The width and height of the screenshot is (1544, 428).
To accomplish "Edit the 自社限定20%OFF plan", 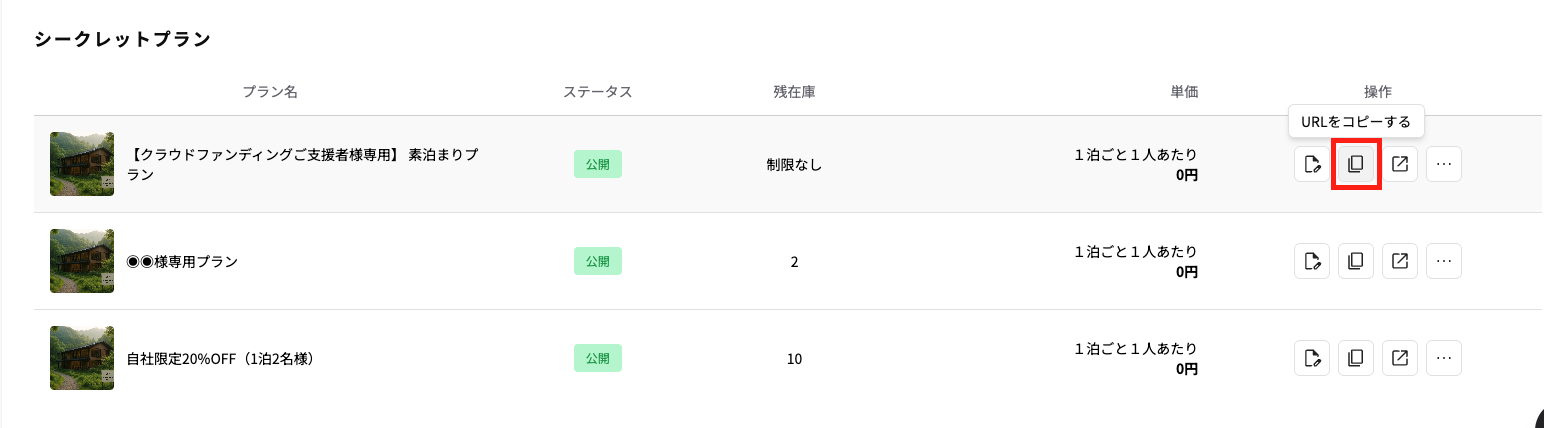I will [1312, 358].
